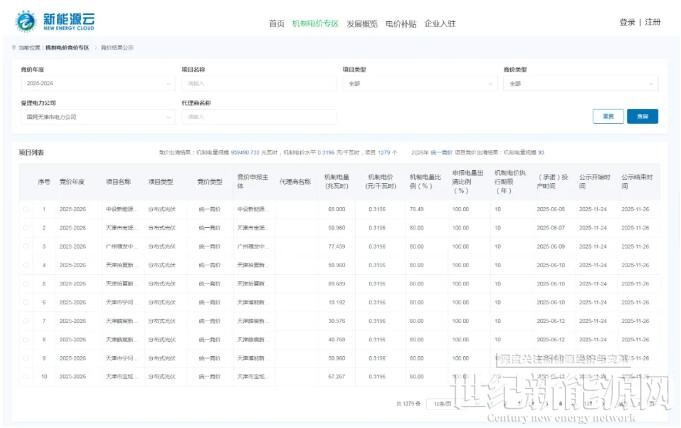The height and width of the screenshot is (428, 681).
Task: Go to the 首页 menu item
Action: pyautogui.click(x=276, y=22)
